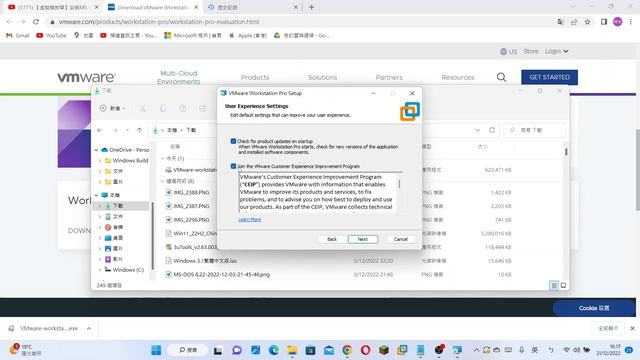Select Windows 3.1 iso file in list
Viewport: 640px width, 360px height.
[x=201, y=260]
